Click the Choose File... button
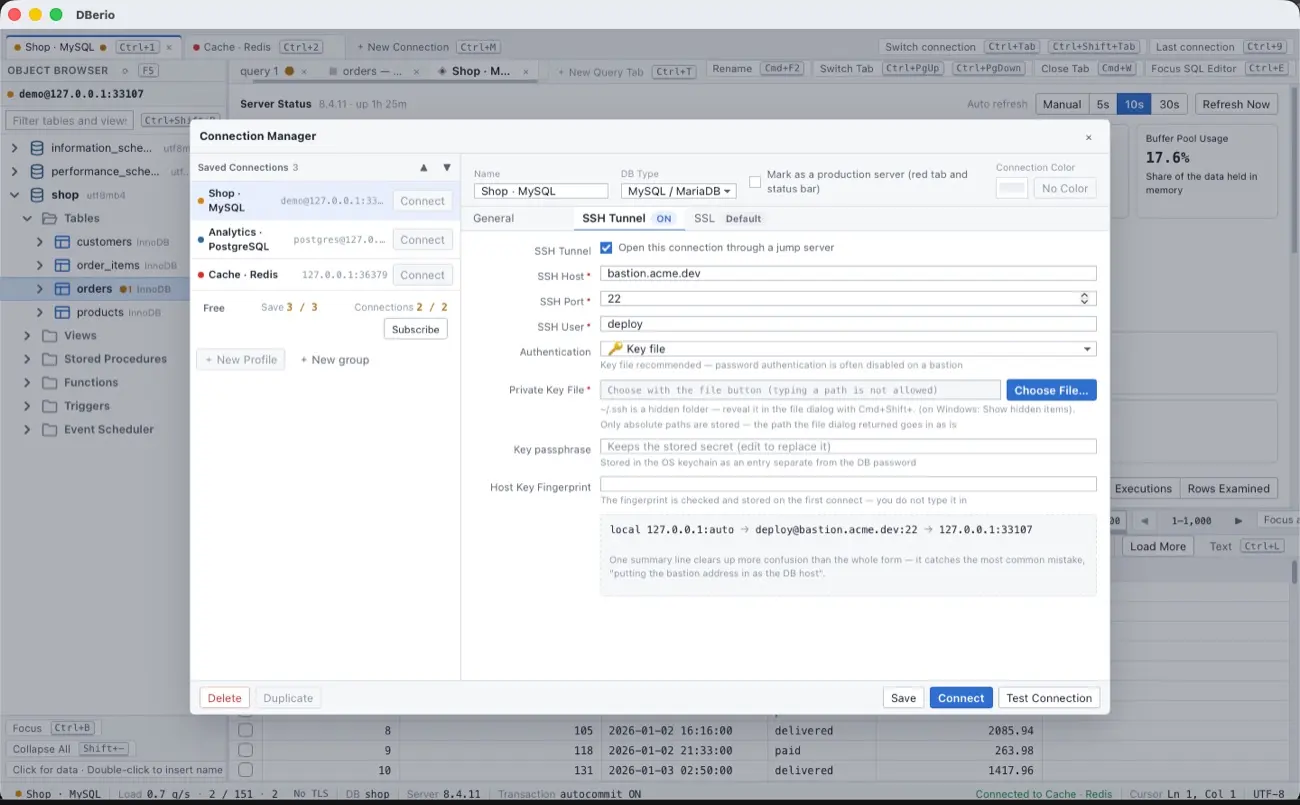The width and height of the screenshot is (1300, 805). pyautogui.click(x=1051, y=390)
